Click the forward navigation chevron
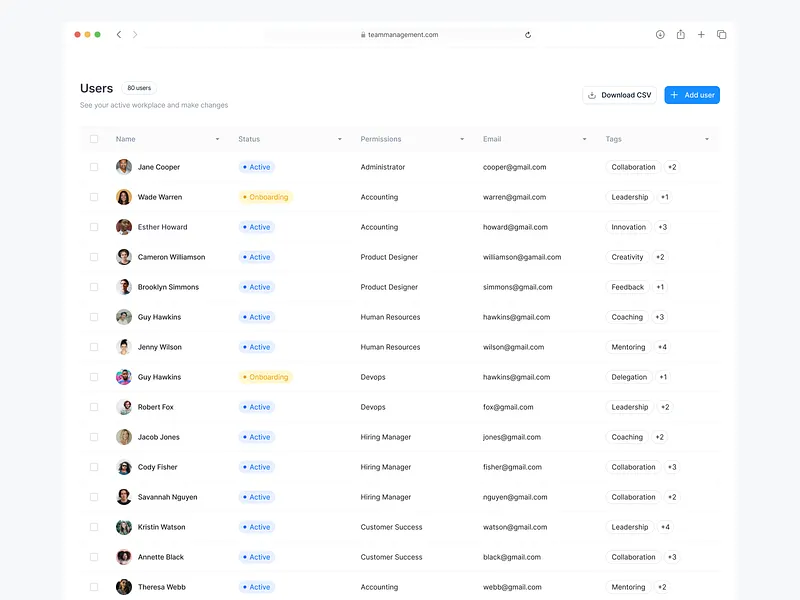Screen dimensions: 800x600 click(135, 34)
